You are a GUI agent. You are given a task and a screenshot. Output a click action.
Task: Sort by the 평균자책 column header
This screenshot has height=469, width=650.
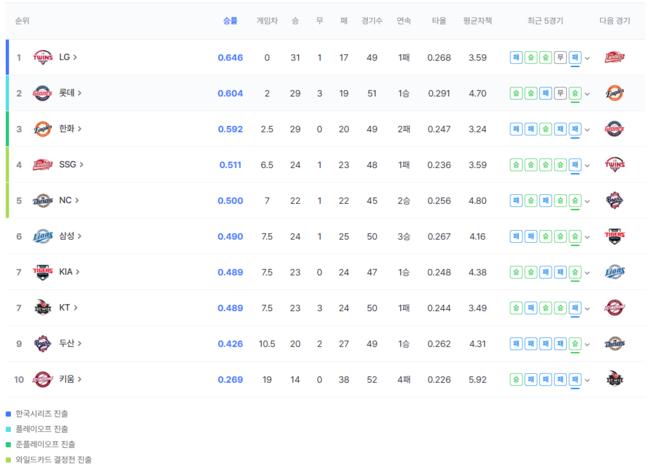pos(478,21)
